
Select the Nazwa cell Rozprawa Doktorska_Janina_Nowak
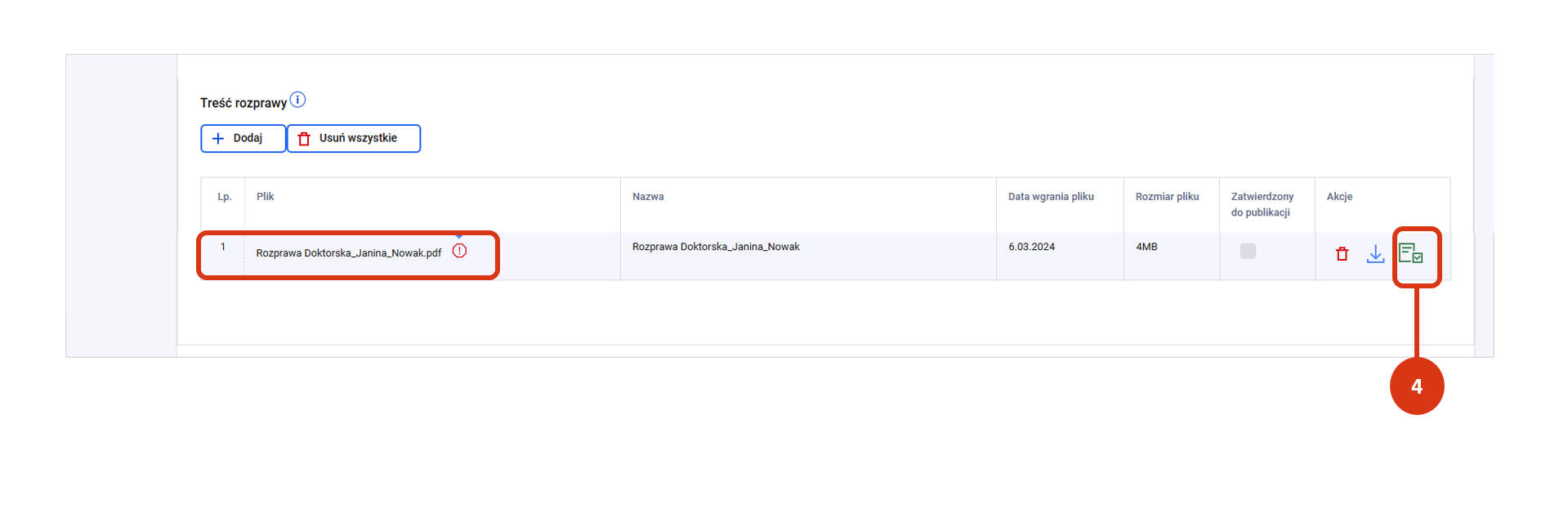(x=716, y=247)
